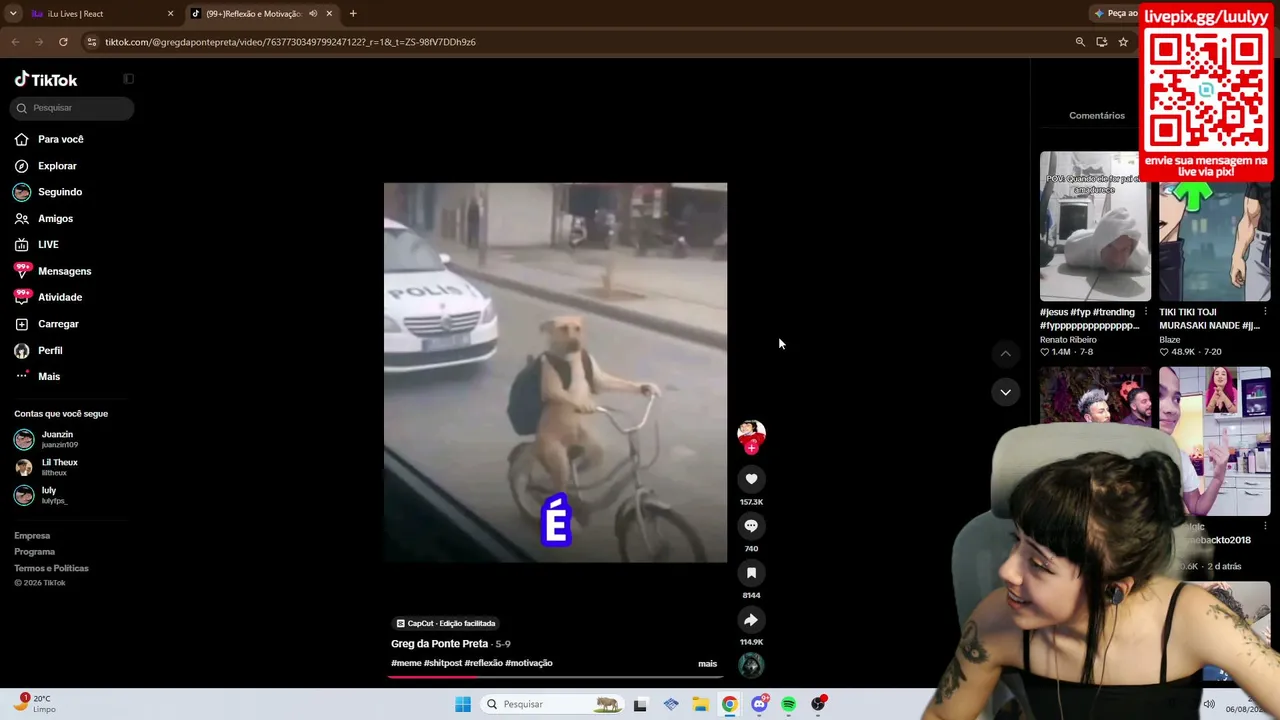Go to next video with down arrow
Viewport: 1280px width, 720px height.
click(x=1006, y=392)
